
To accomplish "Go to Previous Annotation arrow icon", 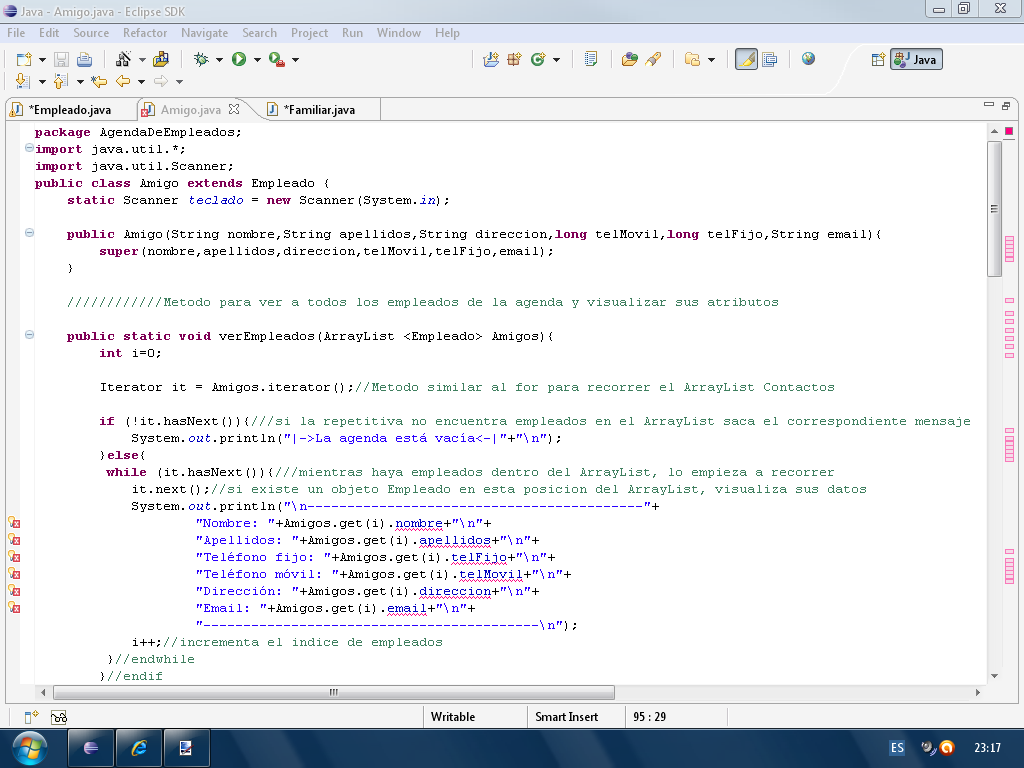I will tap(61, 81).
